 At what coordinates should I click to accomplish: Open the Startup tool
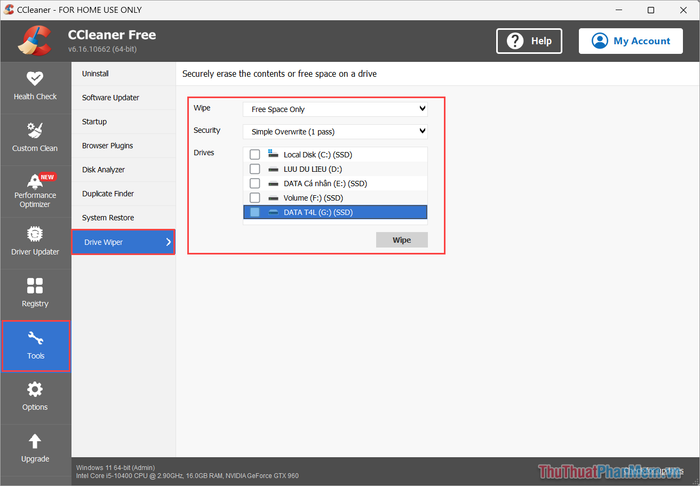click(x=124, y=122)
